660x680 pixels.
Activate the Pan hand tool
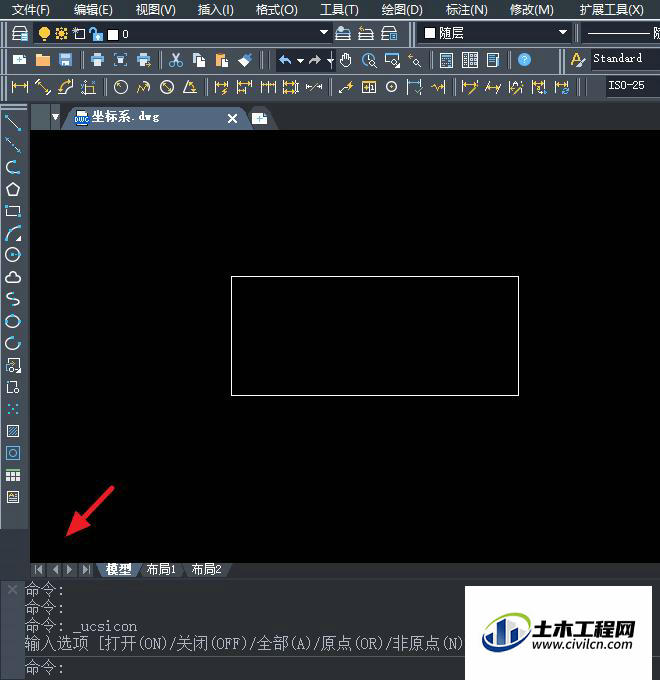(346, 60)
